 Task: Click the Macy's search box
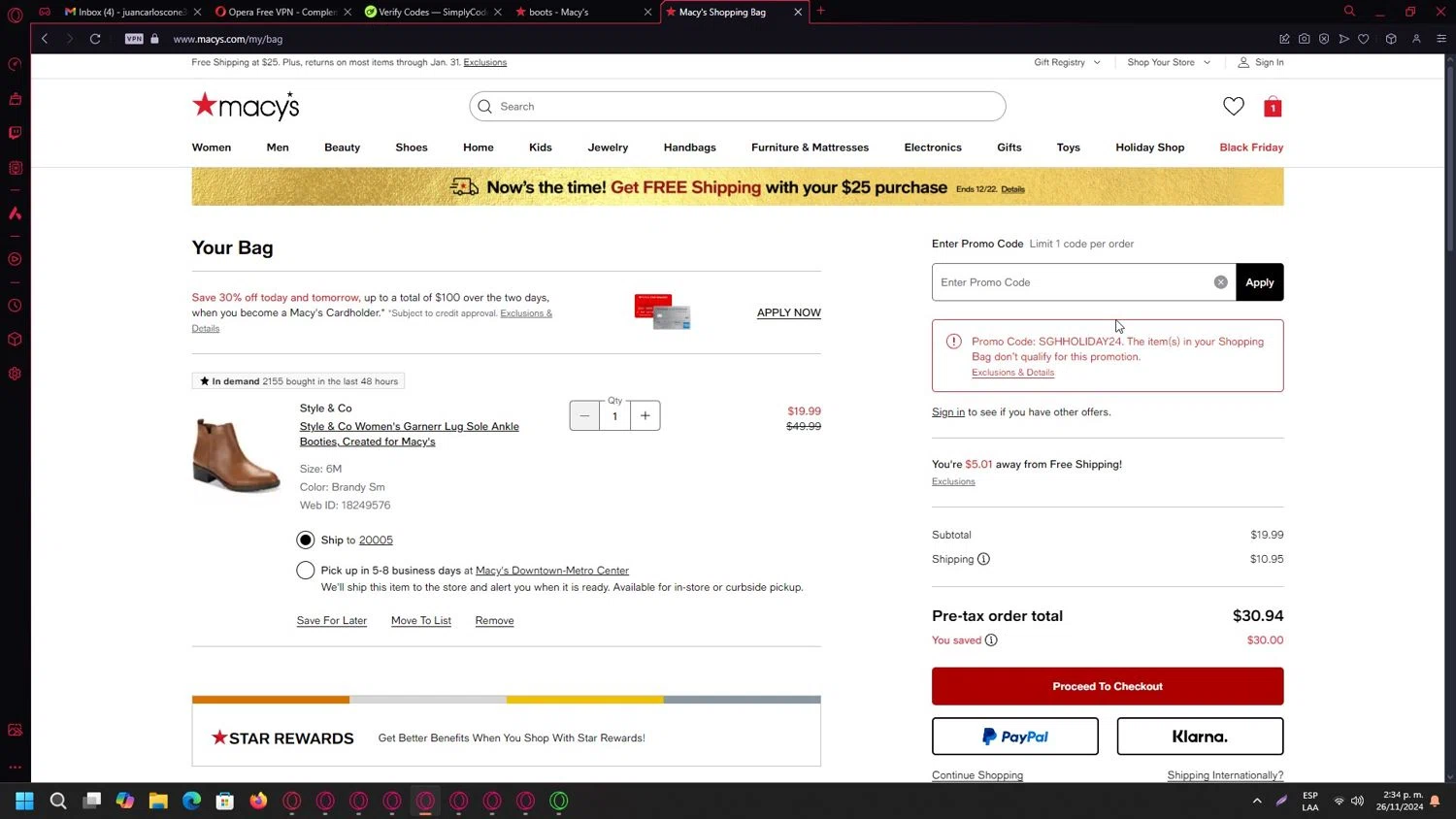[737, 107]
